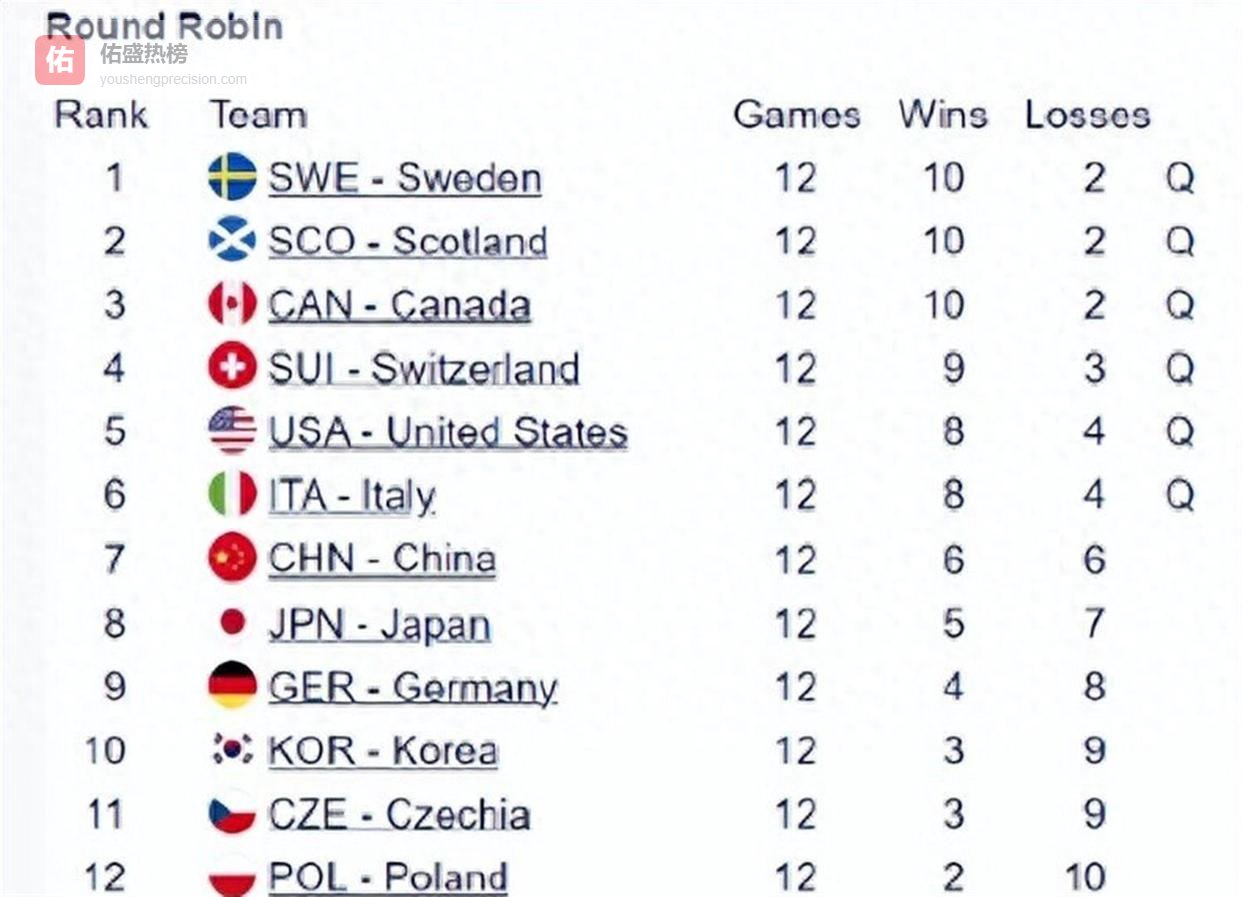
Task: Open the CHN - China team link
Action: (x=381, y=560)
